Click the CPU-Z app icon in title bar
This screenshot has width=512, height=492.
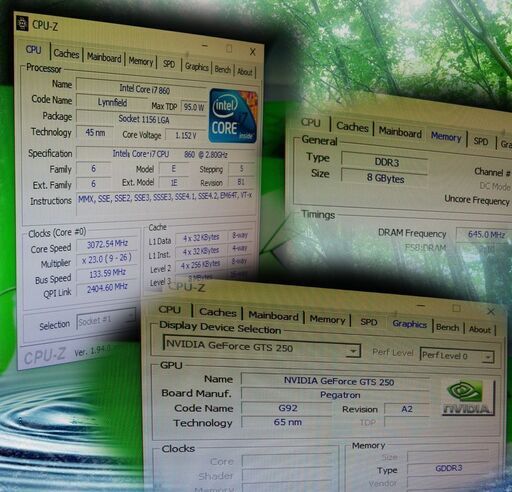(22, 23)
